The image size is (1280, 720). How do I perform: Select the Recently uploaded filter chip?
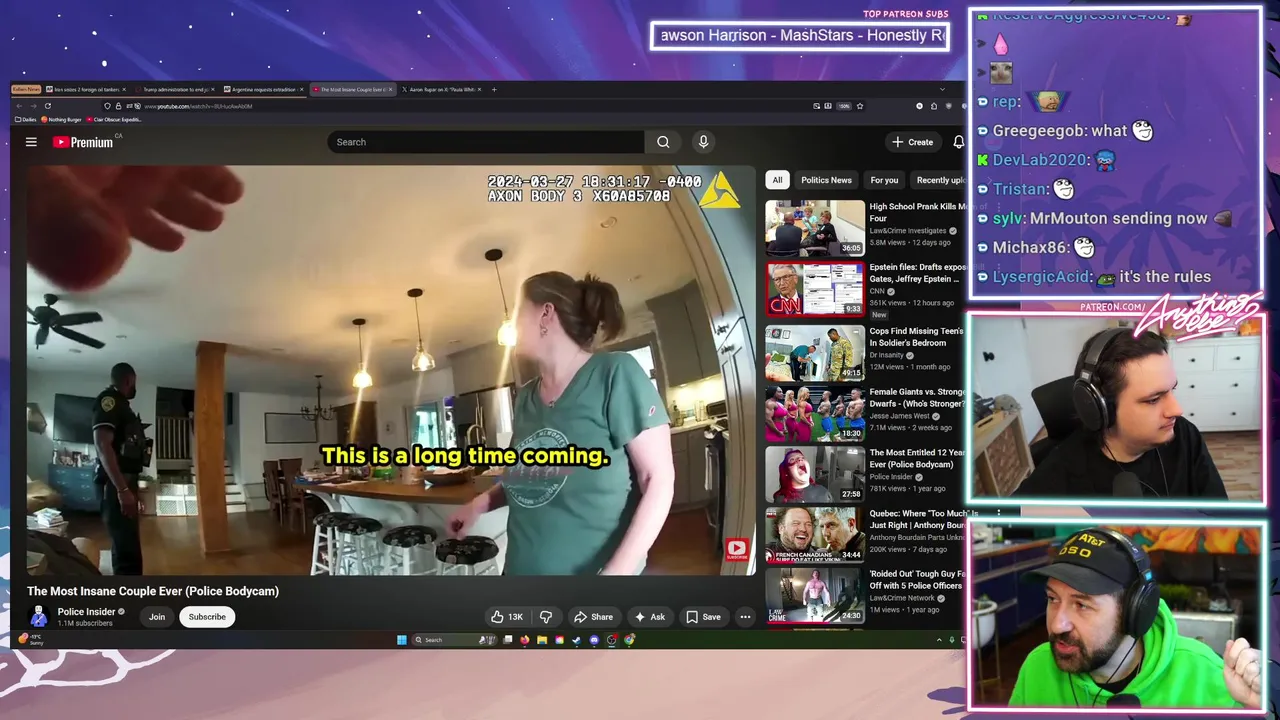point(939,180)
